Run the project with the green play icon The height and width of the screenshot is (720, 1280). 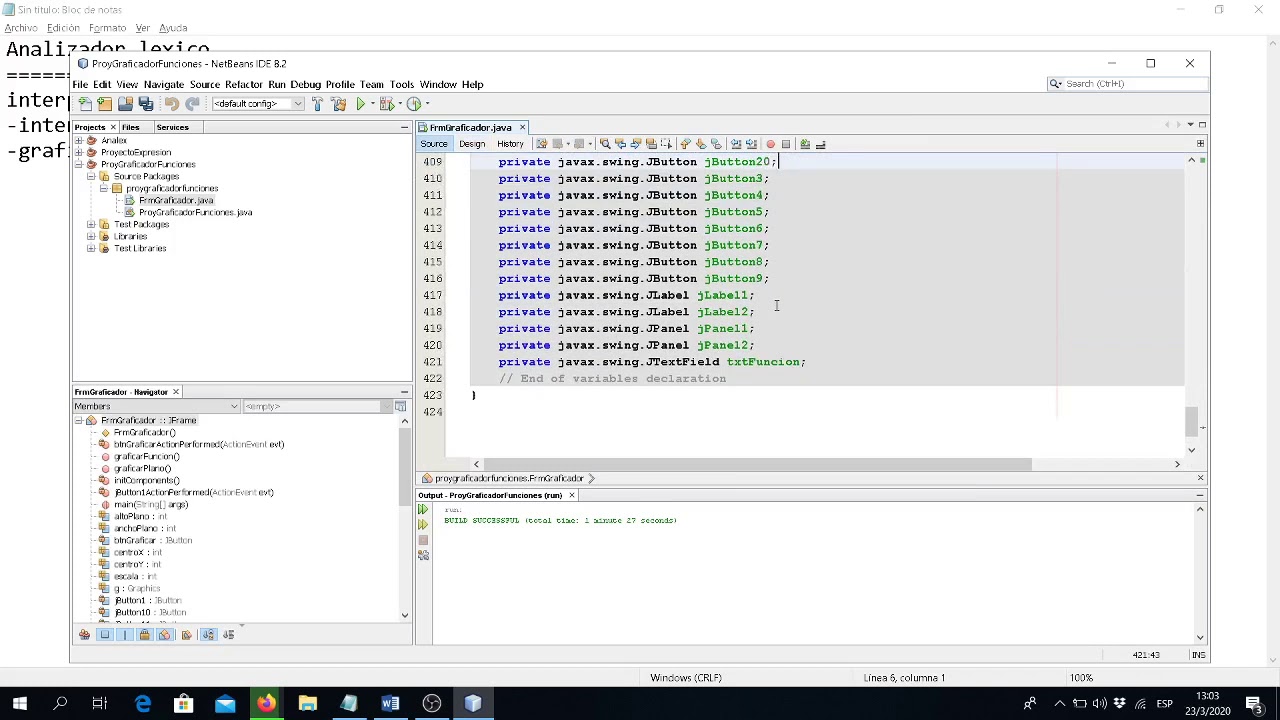click(x=360, y=104)
